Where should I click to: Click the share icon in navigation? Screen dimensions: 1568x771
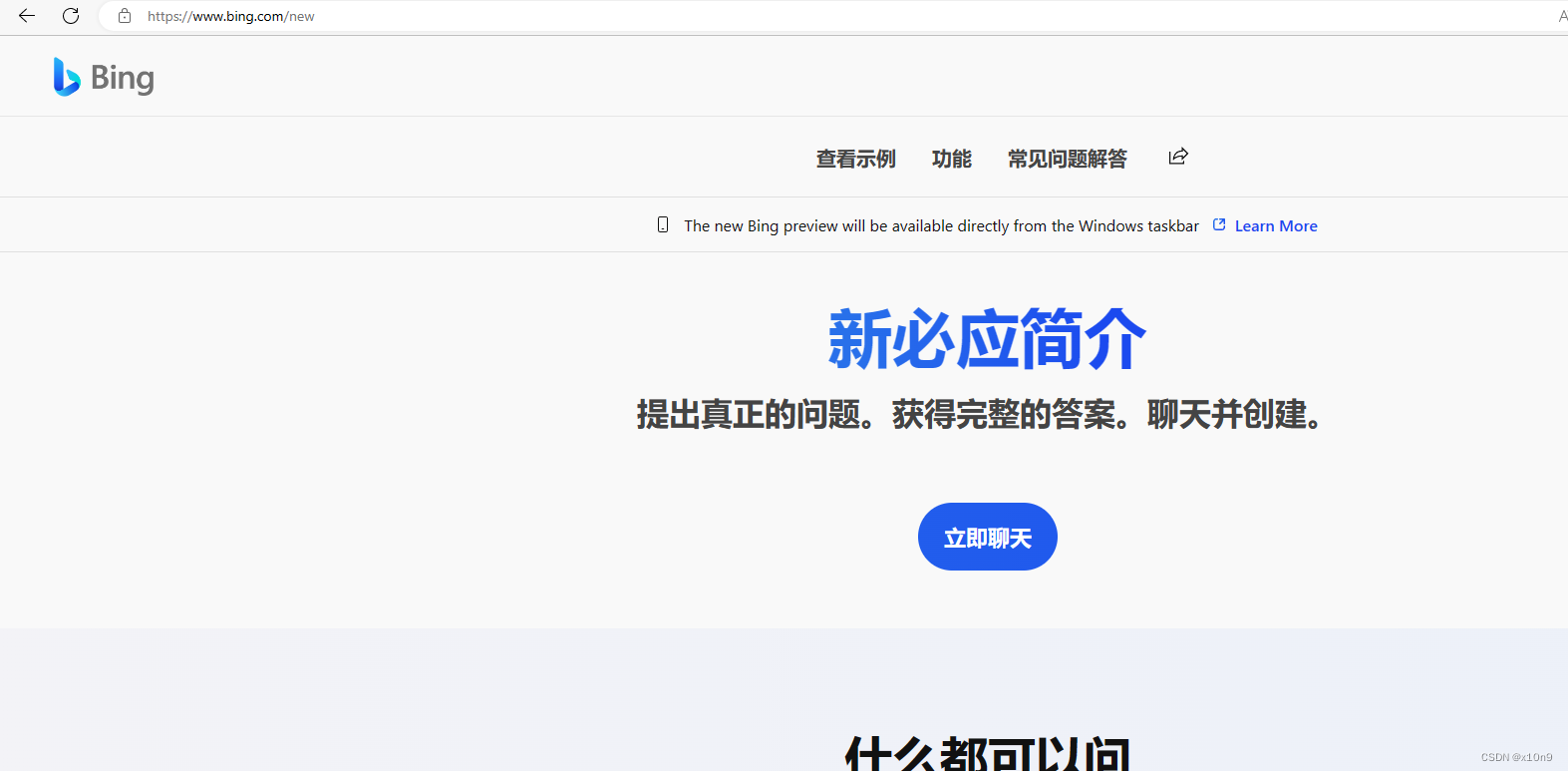[1178, 157]
